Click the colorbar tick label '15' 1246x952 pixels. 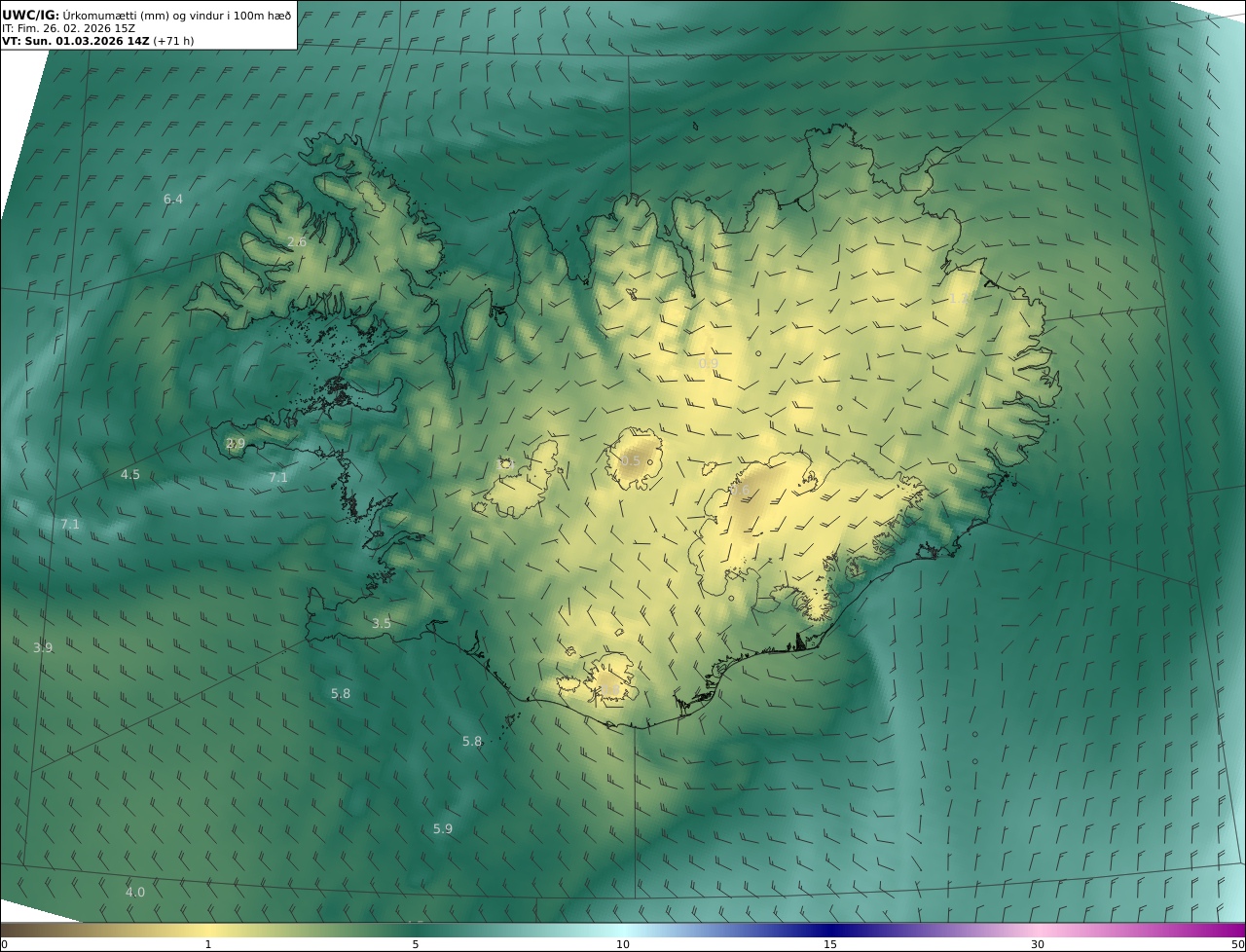pyautogui.click(x=830, y=944)
